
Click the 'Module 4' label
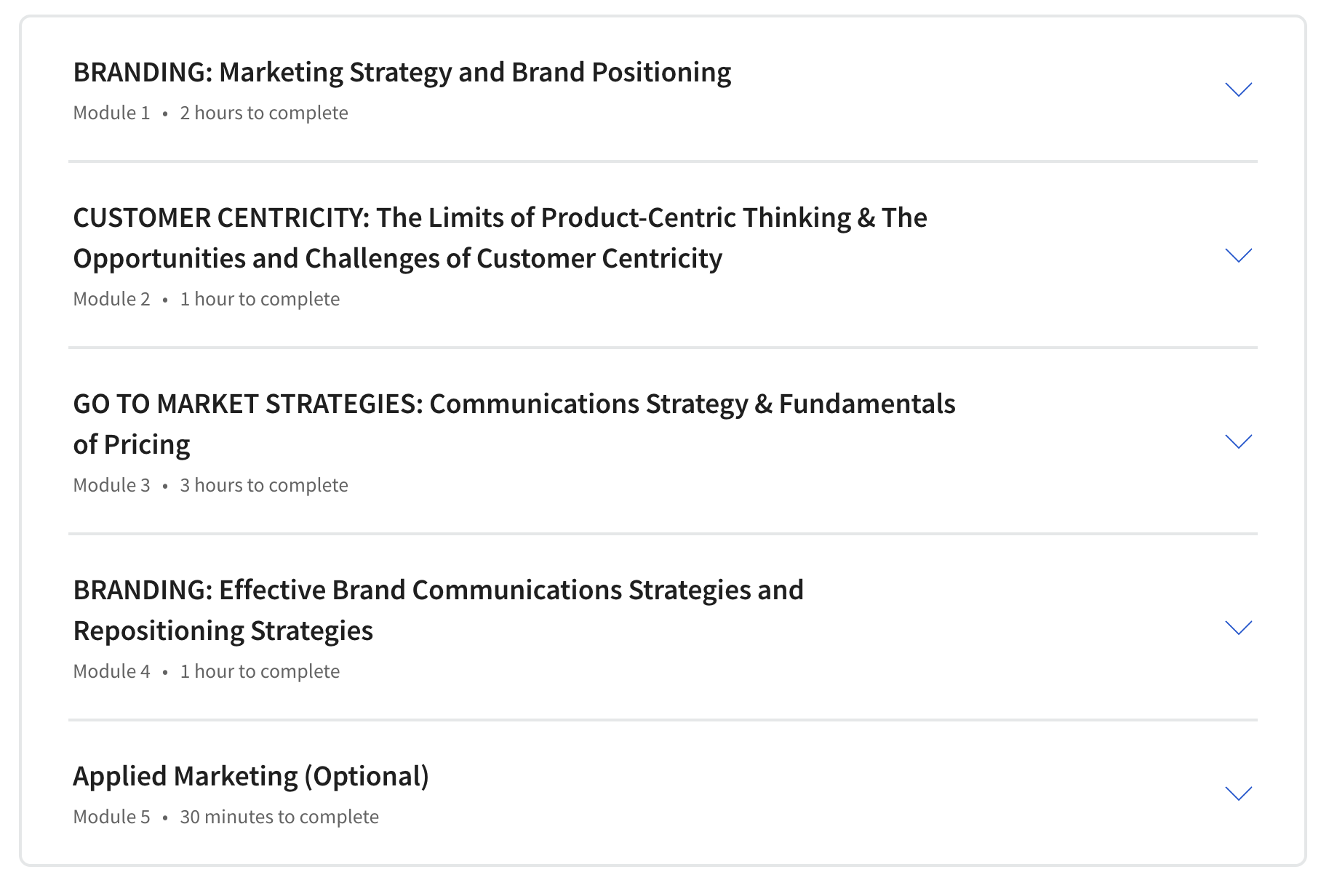(x=111, y=671)
